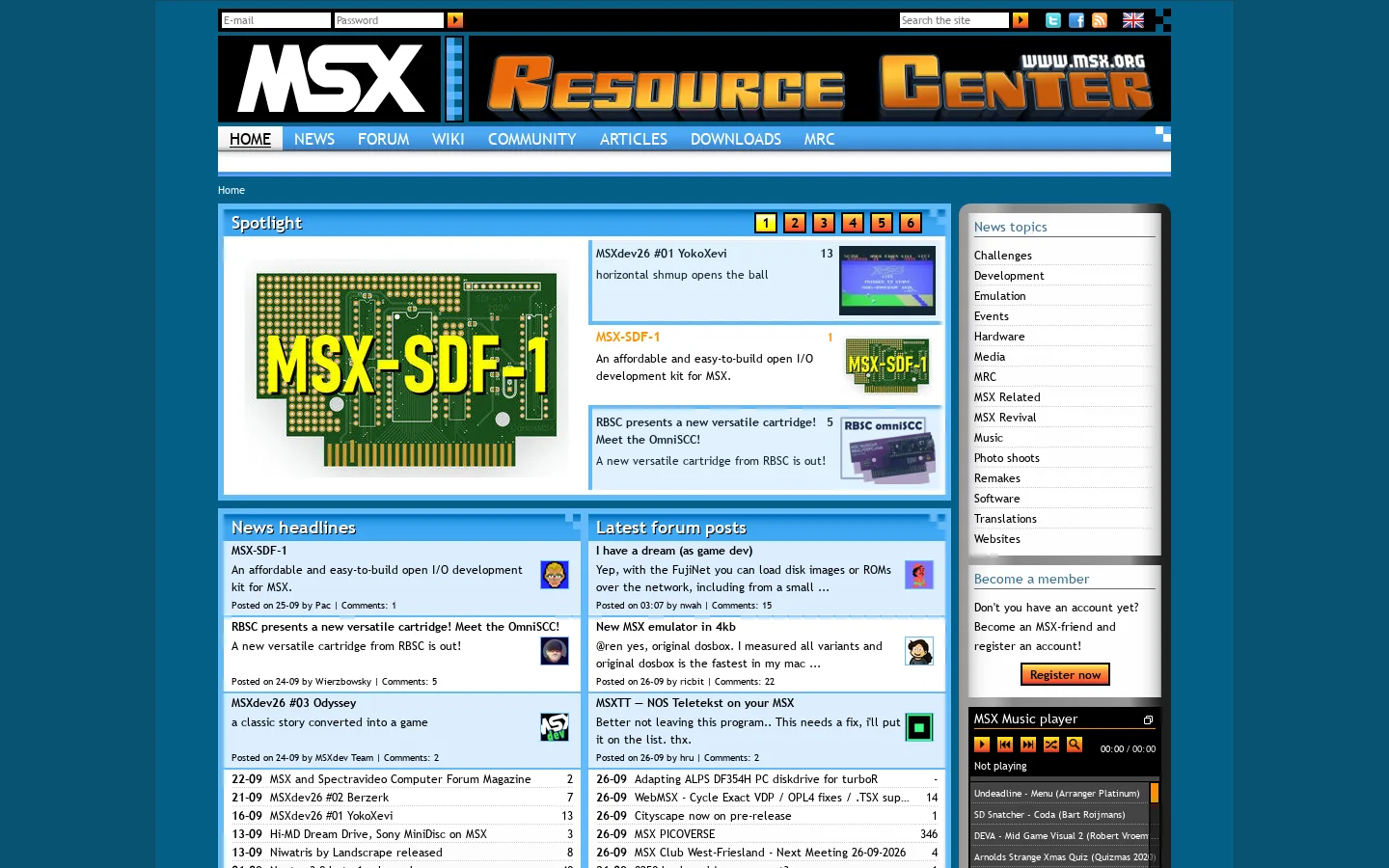
Task: Open ricbit's avatar on MSX emulator post
Action: click(919, 651)
